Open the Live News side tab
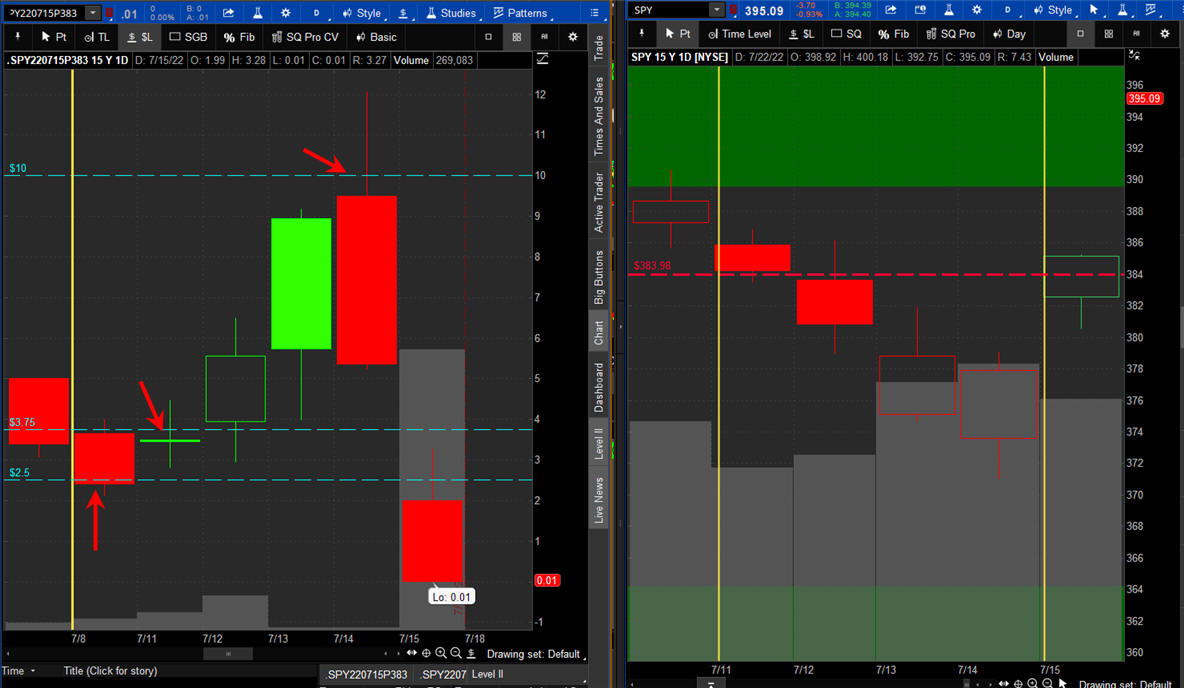Image resolution: width=1184 pixels, height=688 pixels. (598, 500)
